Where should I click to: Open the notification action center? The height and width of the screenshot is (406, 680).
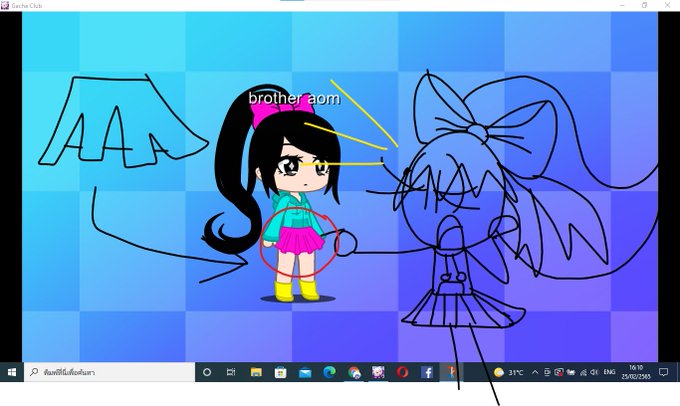point(663,372)
